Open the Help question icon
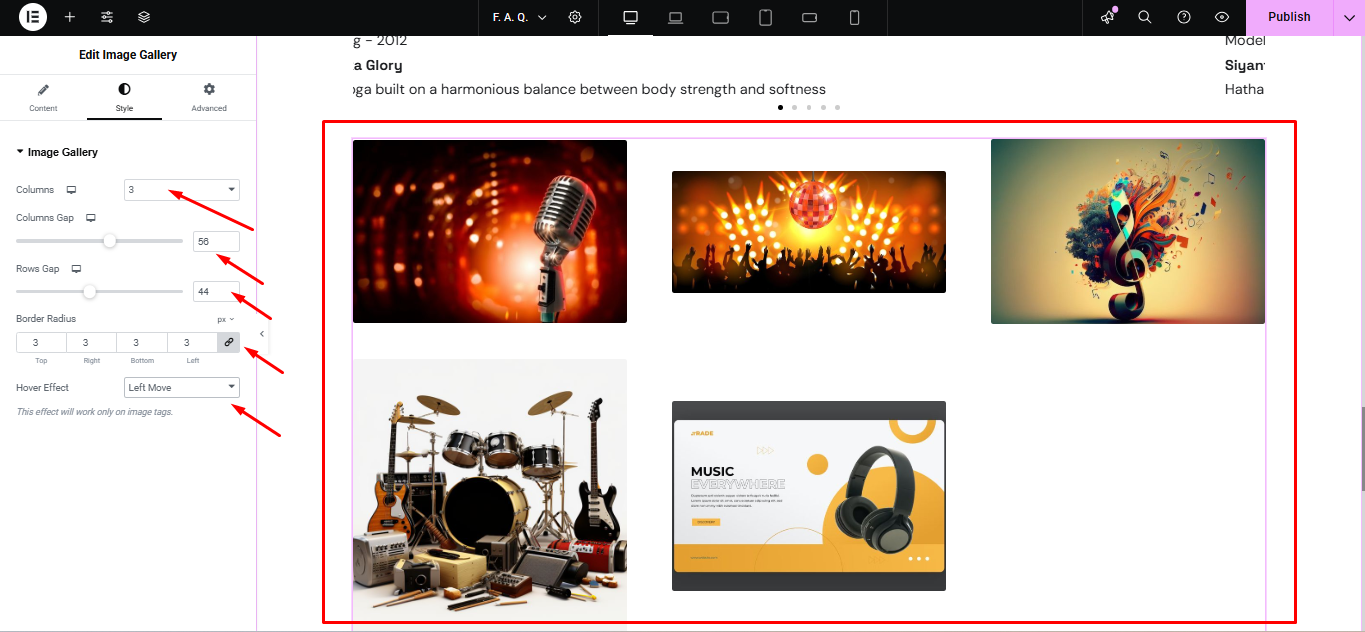The height and width of the screenshot is (632, 1365). tap(1184, 17)
